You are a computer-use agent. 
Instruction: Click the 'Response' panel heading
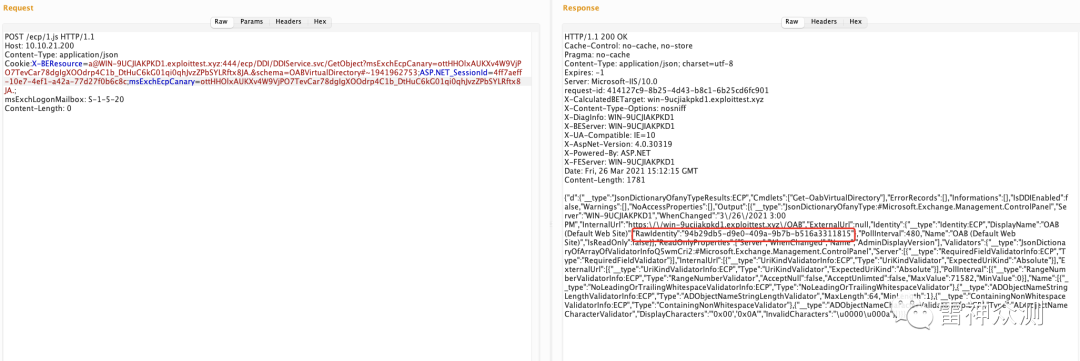pyautogui.click(x=581, y=8)
